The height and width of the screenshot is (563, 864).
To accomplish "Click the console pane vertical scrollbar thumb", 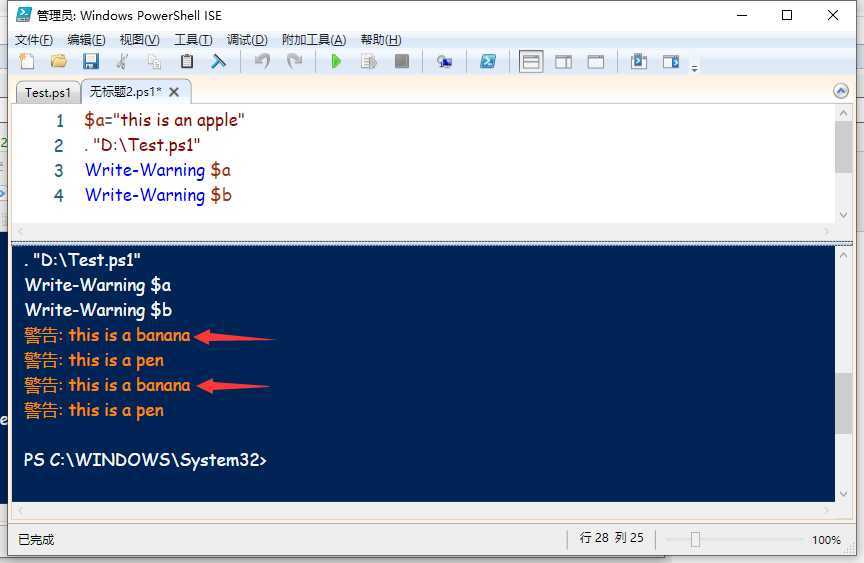I will coord(844,404).
